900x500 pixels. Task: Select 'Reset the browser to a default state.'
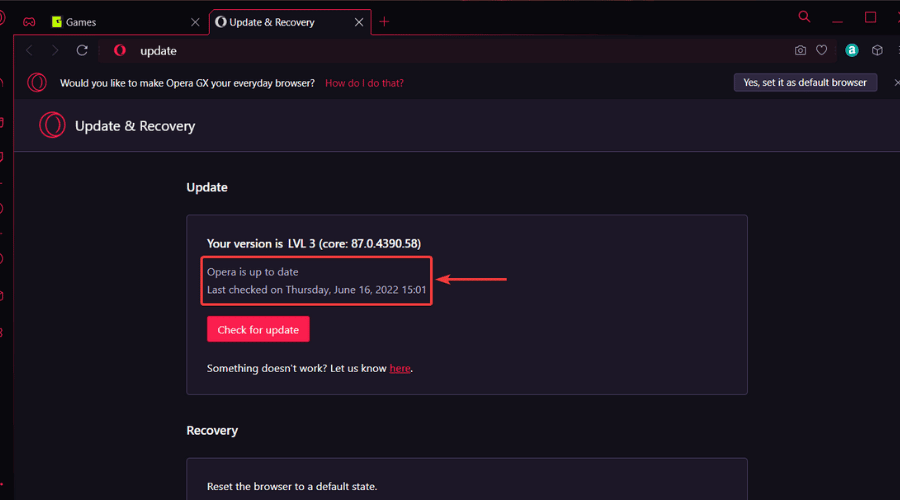point(292,486)
